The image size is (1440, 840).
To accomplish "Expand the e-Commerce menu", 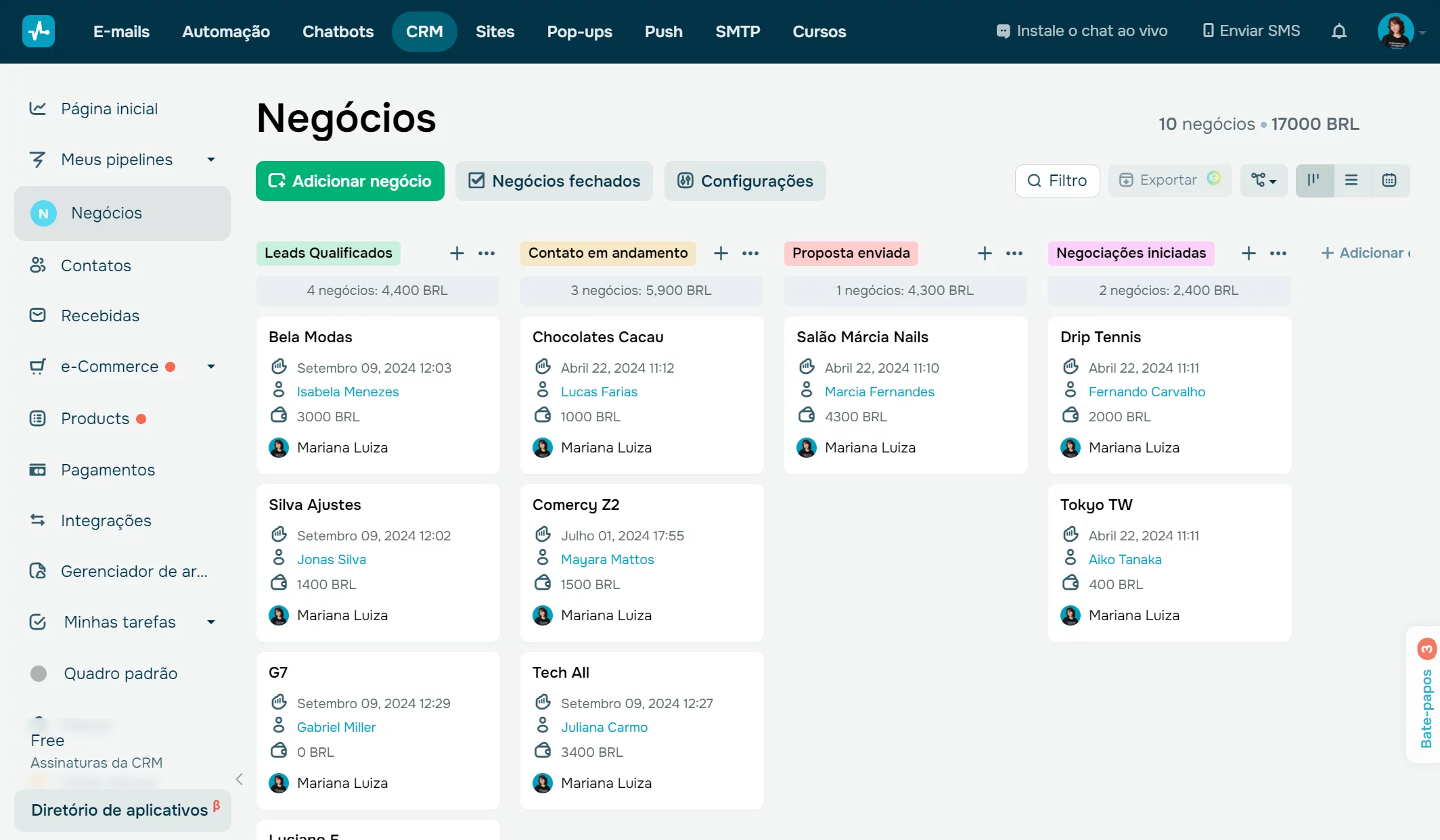I will (x=210, y=366).
